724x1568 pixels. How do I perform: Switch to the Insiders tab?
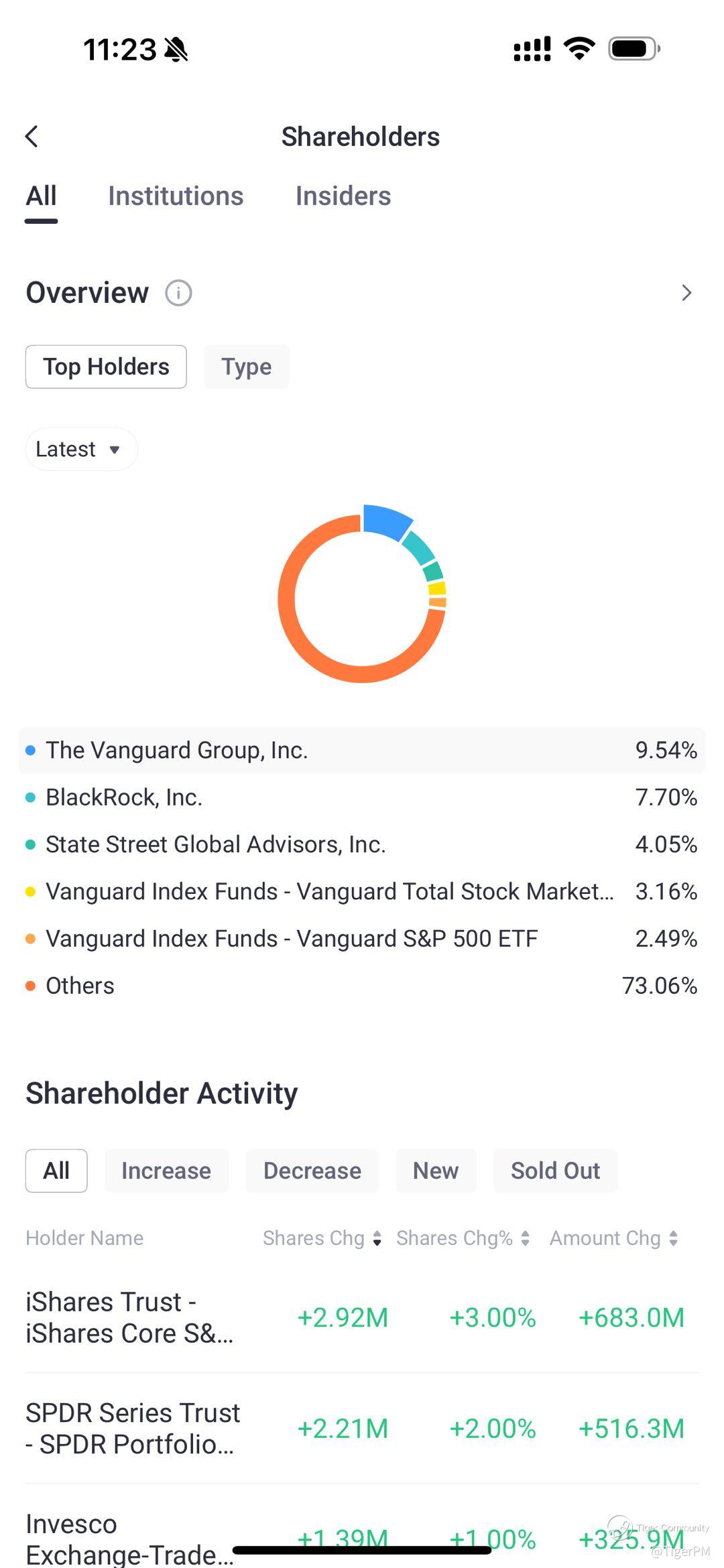coord(343,196)
